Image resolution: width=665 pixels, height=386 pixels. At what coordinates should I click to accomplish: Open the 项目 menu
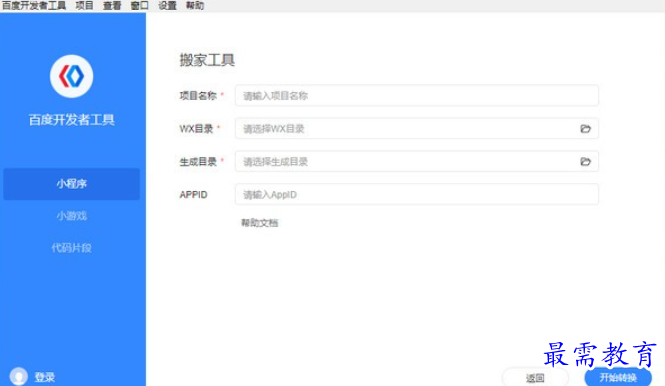[x=84, y=6]
